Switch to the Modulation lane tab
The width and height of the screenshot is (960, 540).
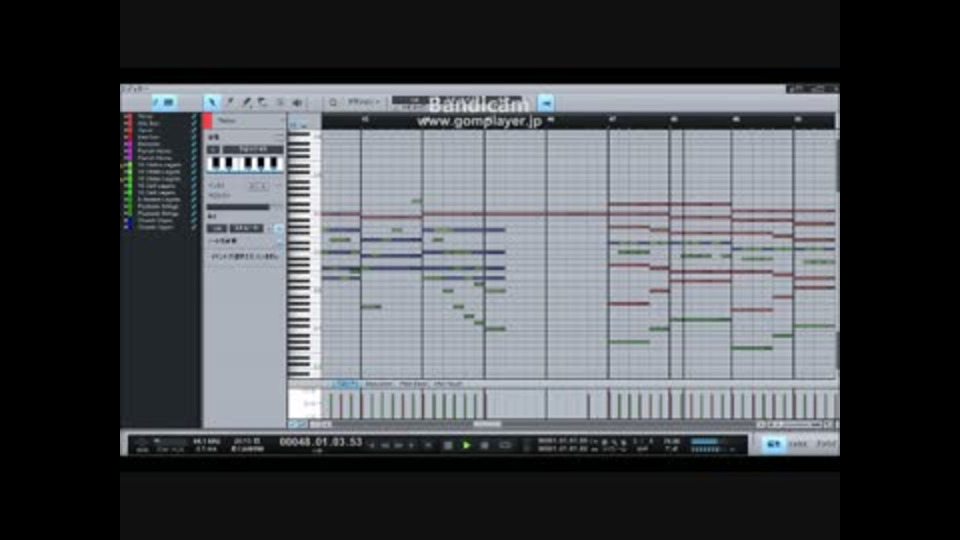(378, 384)
